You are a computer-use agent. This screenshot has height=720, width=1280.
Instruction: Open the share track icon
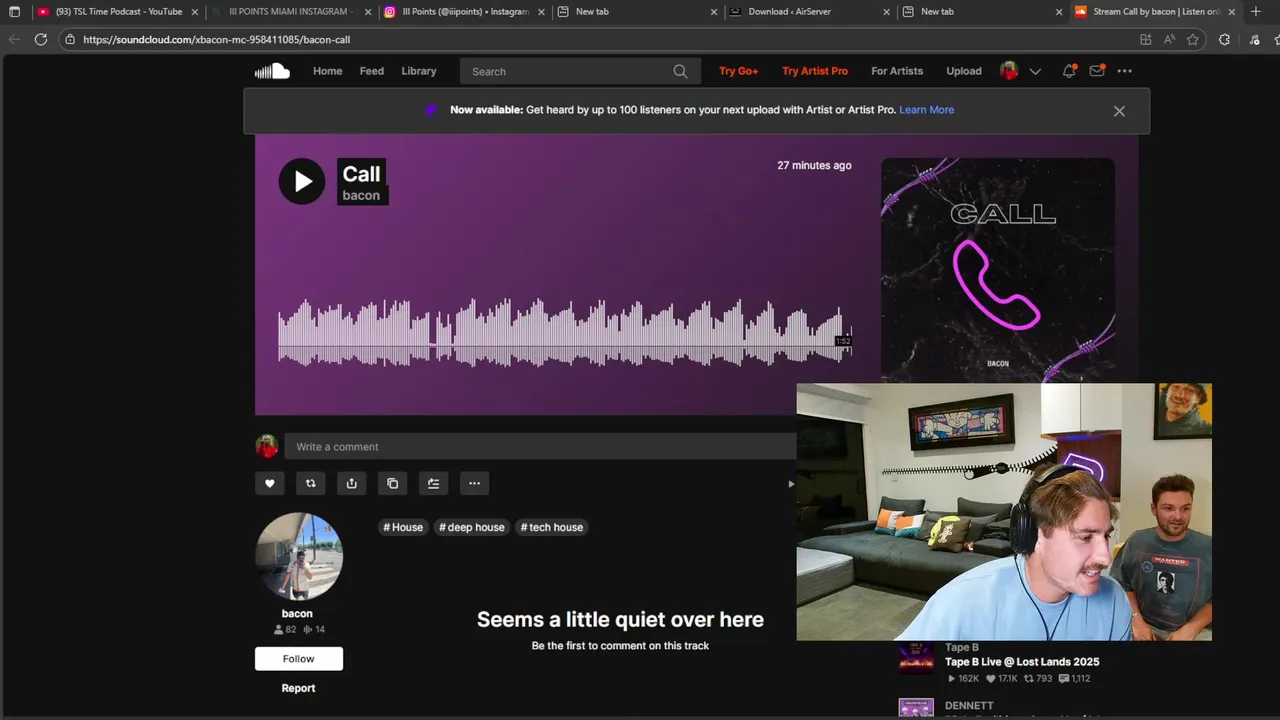point(351,483)
